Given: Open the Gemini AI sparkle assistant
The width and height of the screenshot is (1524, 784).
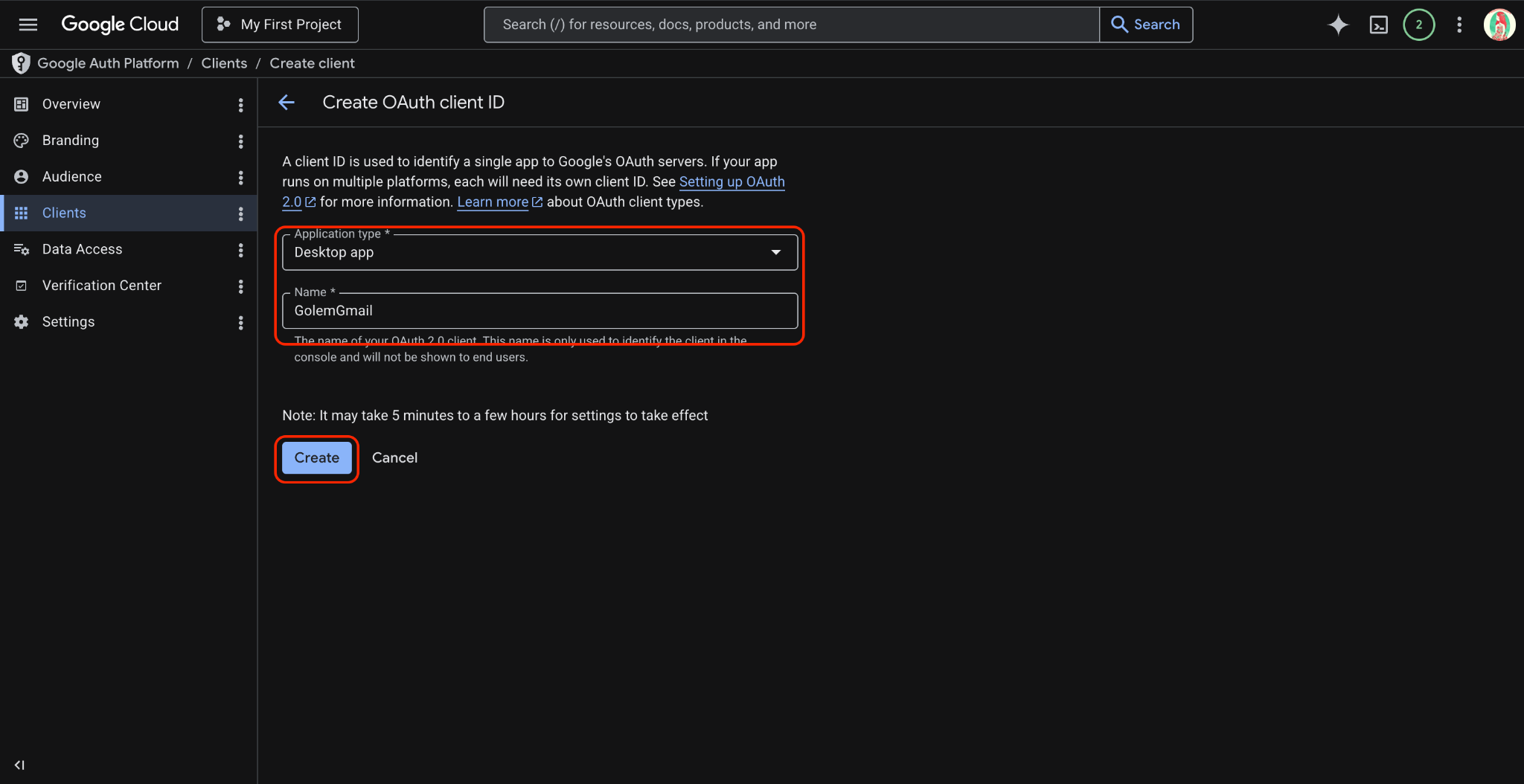Looking at the screenshot, I should coord(1338,25).
